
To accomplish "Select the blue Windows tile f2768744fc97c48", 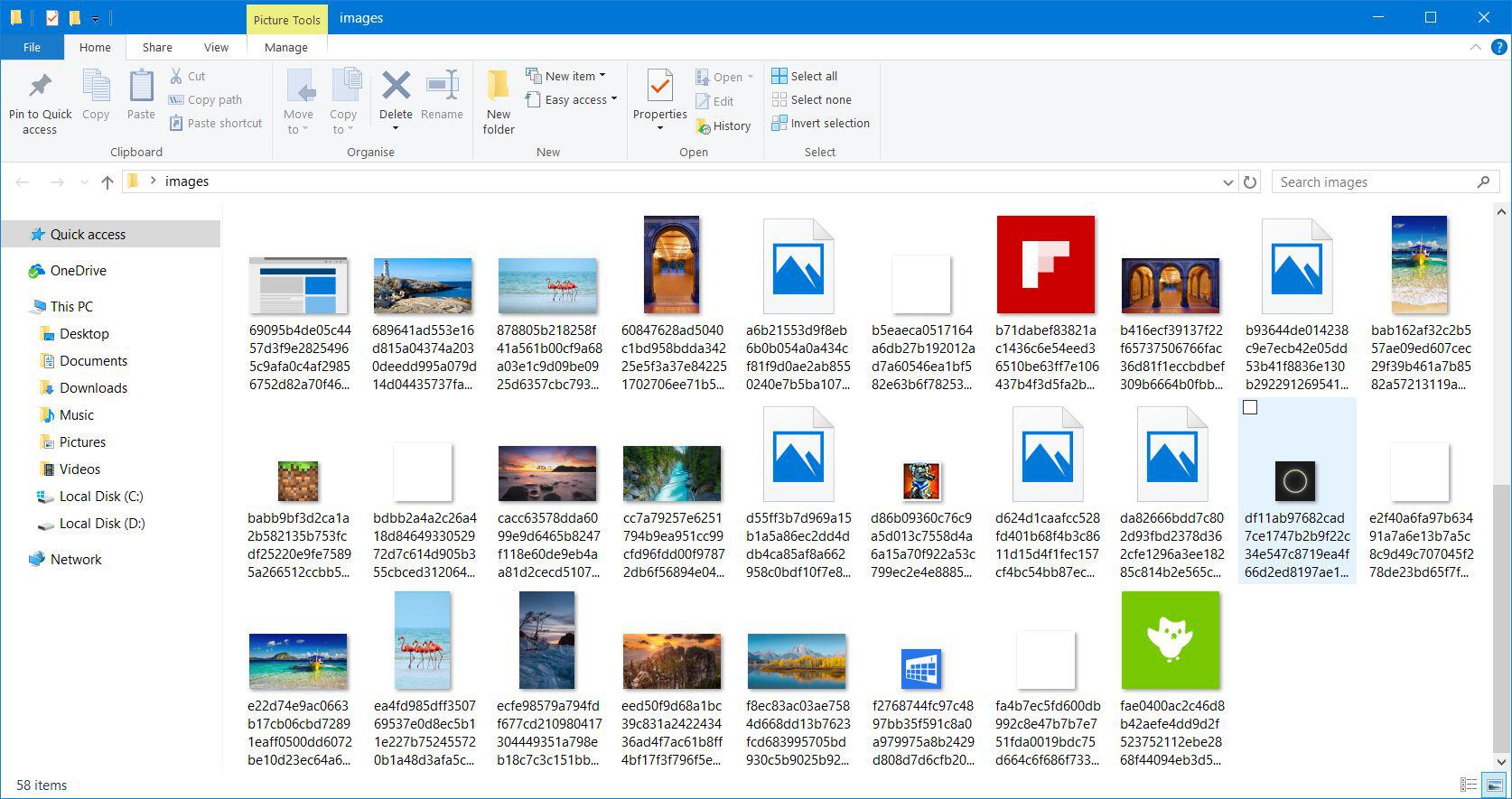I will (x=921, y=668).
